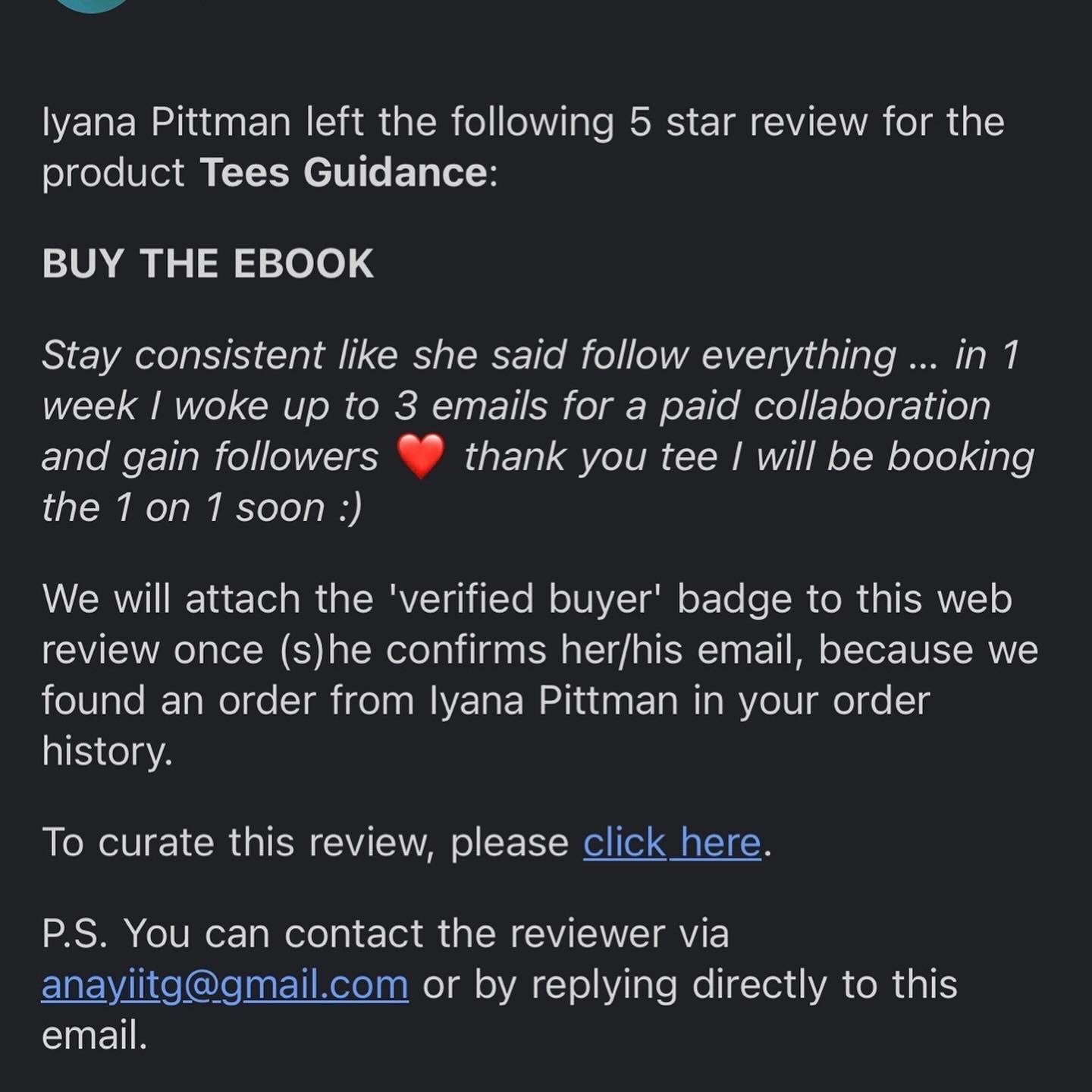
Task: Tap the word 'history.' ending the paragraph
Action: coord(108,752)
